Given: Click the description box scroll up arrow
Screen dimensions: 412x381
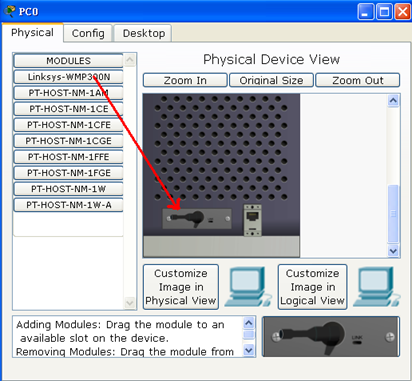Looking at the screenshot, I should pos(249,323).
